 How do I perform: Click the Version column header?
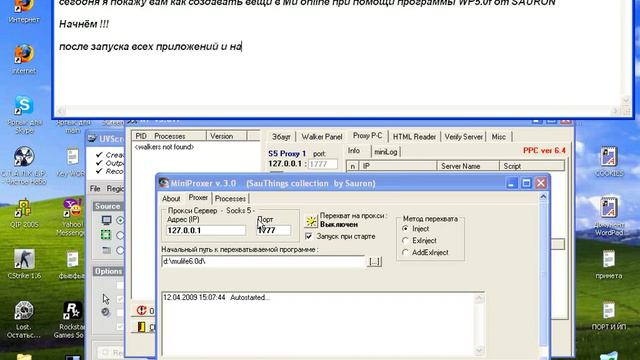coord(227,136)
